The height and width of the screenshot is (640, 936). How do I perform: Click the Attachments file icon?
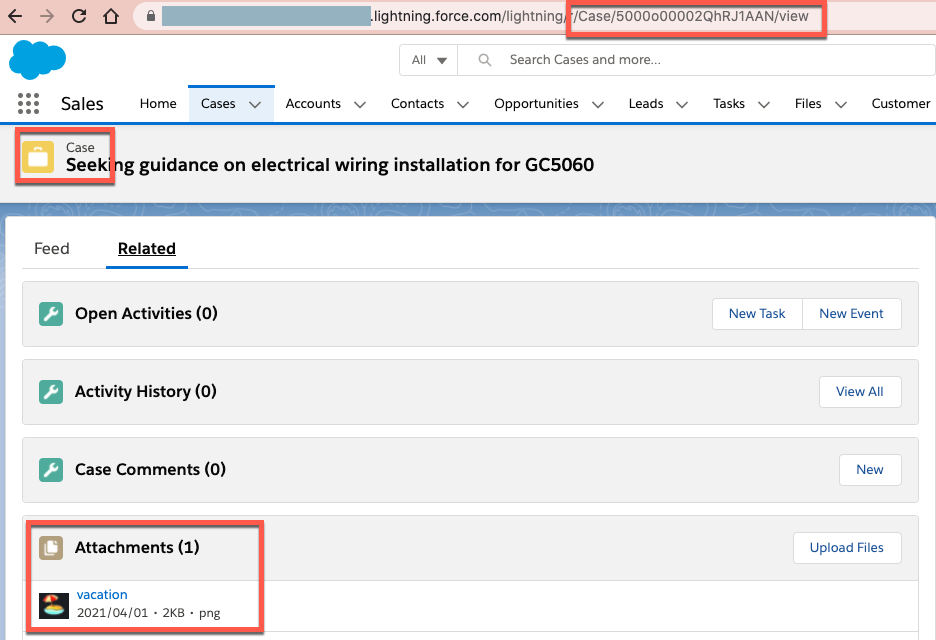[51, 548]
